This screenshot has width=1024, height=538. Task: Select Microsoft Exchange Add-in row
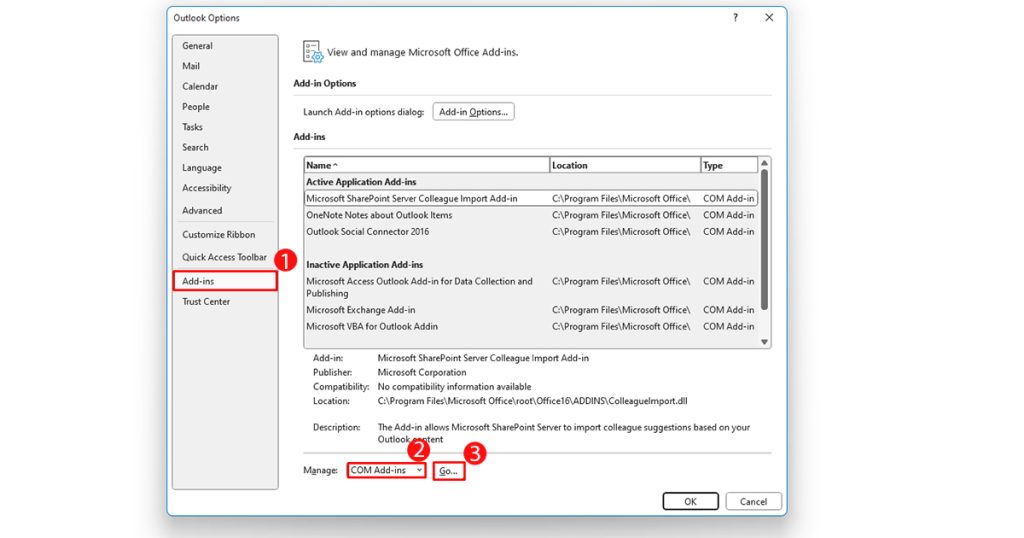(x=530, y=310)
